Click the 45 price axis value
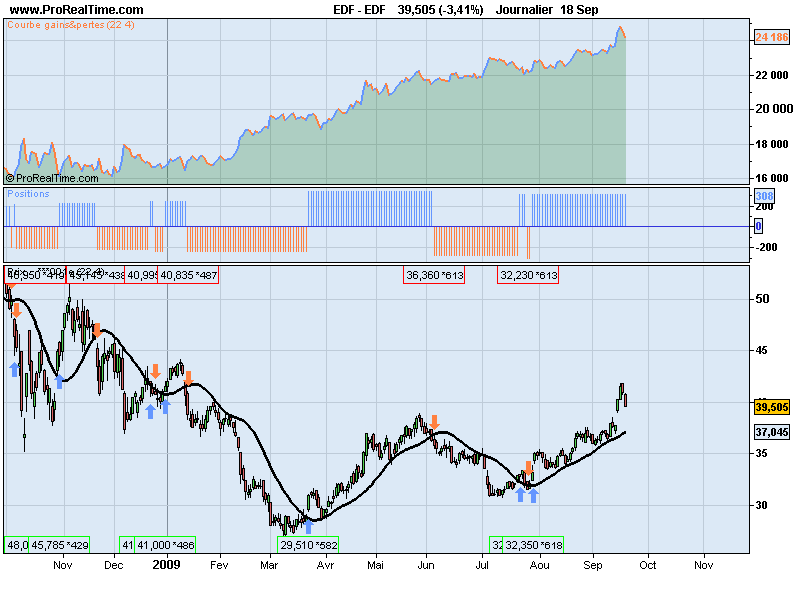This screenshot has width=800, height=600. pos(761,351)
